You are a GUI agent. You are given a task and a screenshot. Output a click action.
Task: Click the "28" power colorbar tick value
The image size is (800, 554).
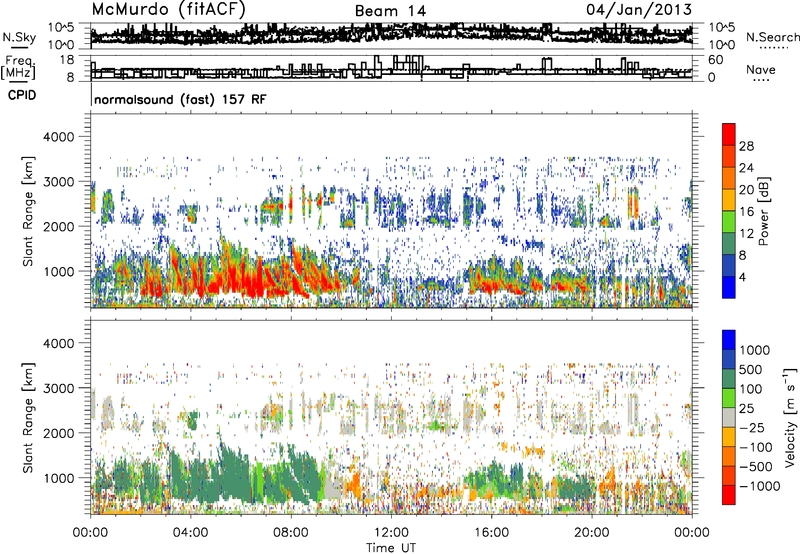click(x=746, y=146)
